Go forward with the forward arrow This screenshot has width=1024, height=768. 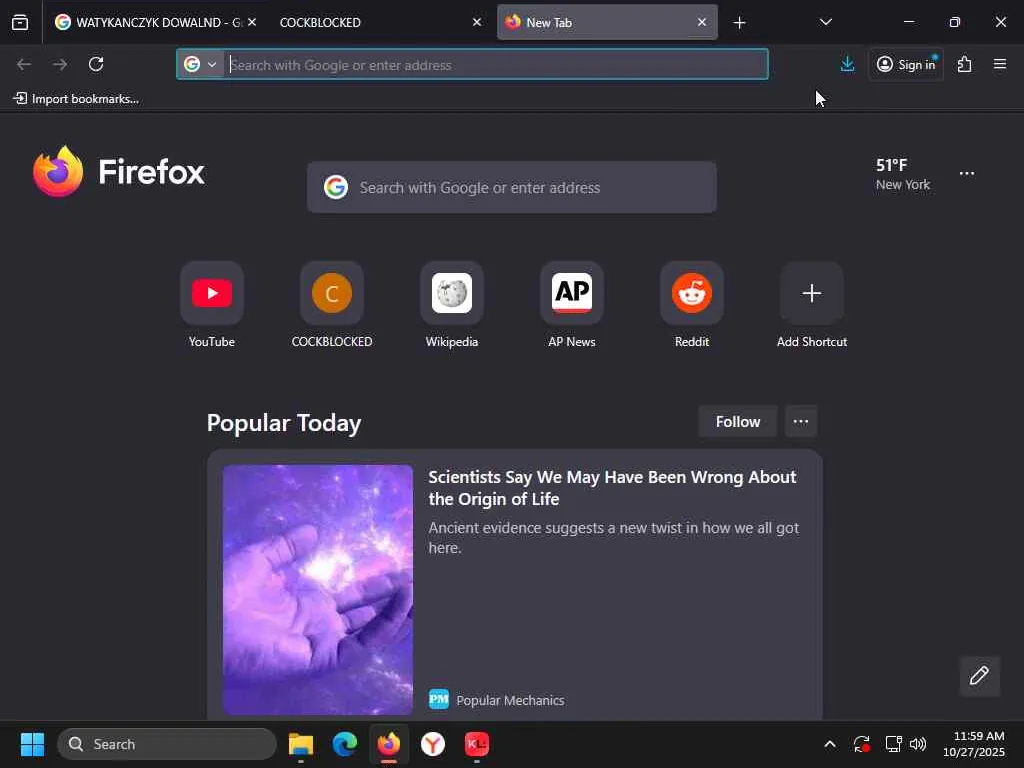[x=60, y=64]
